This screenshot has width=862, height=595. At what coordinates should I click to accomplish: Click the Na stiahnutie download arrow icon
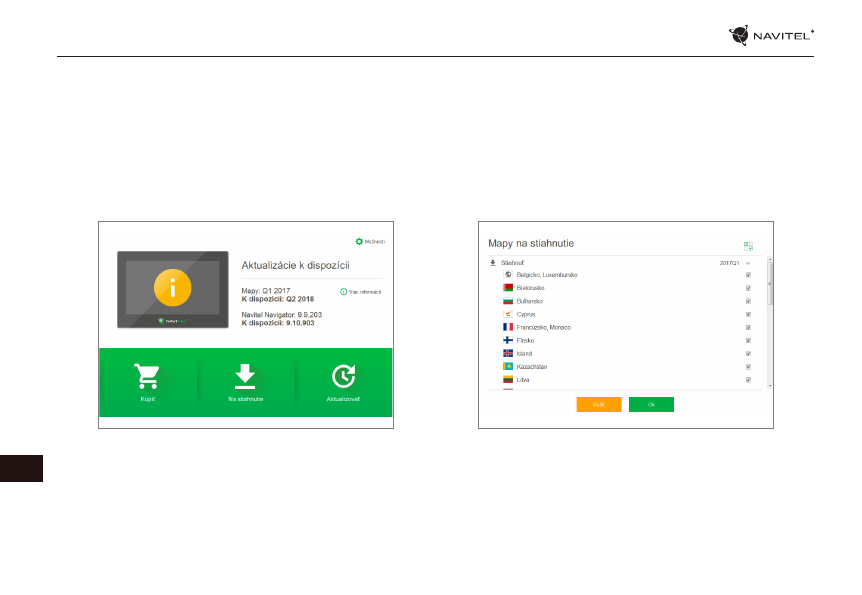244,376
